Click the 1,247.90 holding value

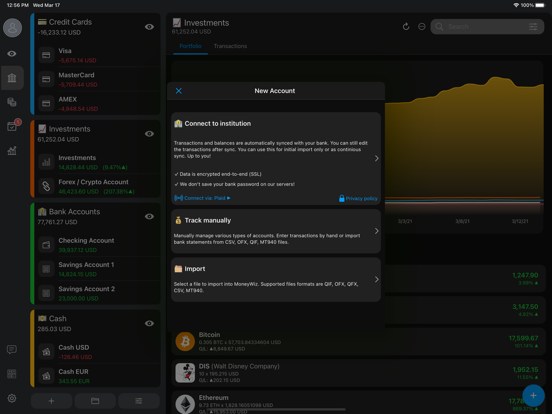525,275
